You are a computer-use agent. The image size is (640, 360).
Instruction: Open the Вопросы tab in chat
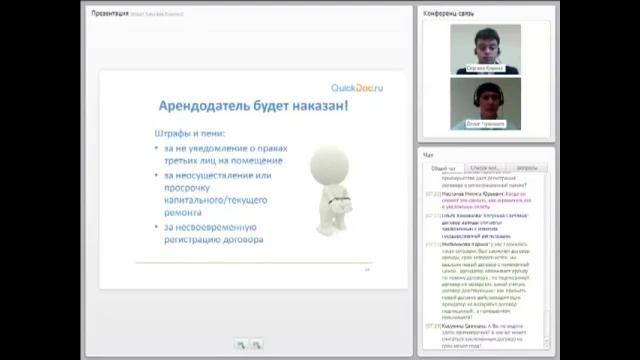click(527, 168)
